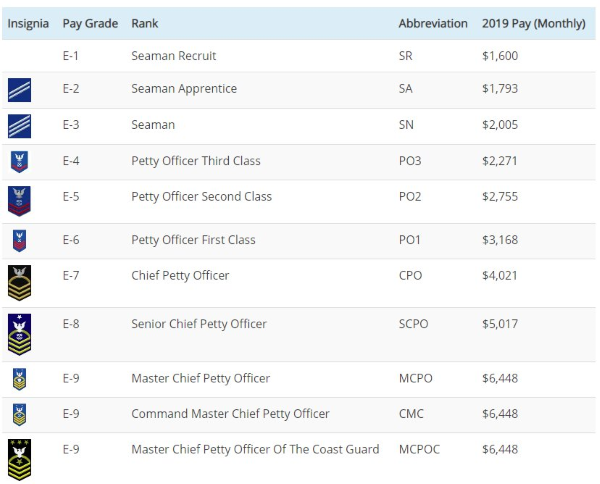The height and width of the screenshot is (484, 600).
Task: Select the Rank column header
Action: pos(145,23)
